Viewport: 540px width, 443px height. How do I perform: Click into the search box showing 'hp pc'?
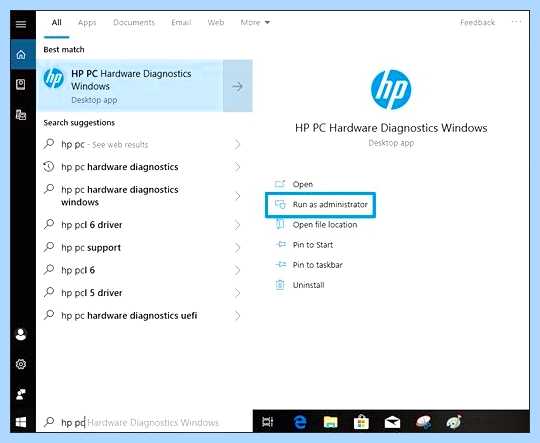pyautogui.click(x=145, y=422)
